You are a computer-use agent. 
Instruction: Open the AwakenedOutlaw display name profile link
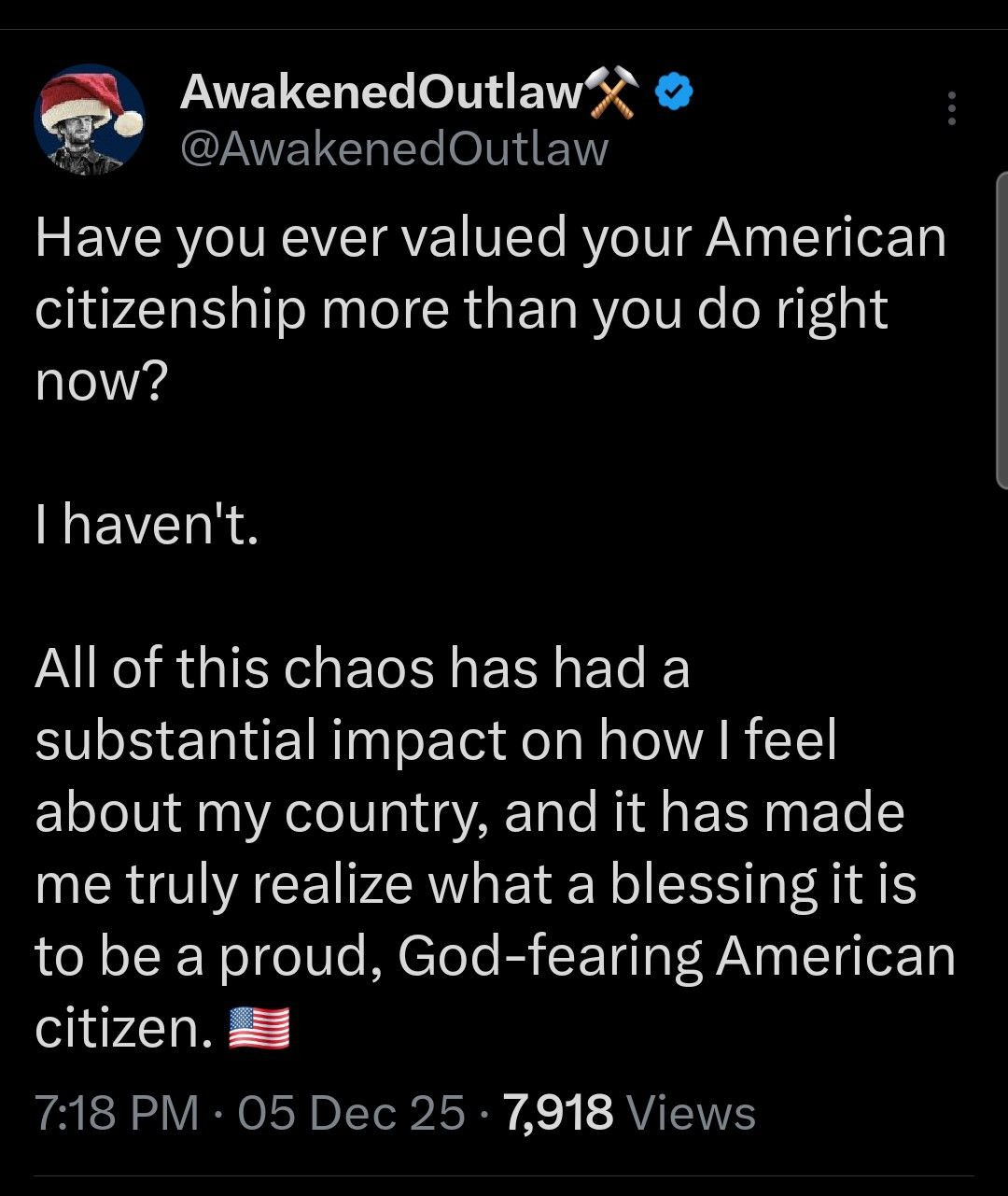tap(381, 92)
